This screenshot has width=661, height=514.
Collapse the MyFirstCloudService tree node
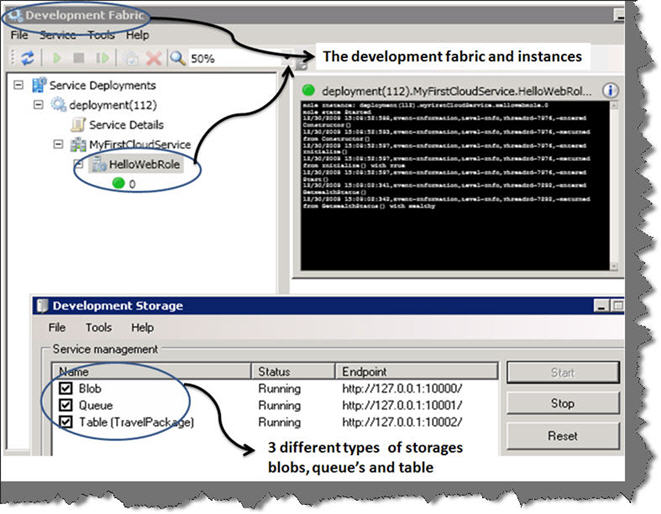58,145
